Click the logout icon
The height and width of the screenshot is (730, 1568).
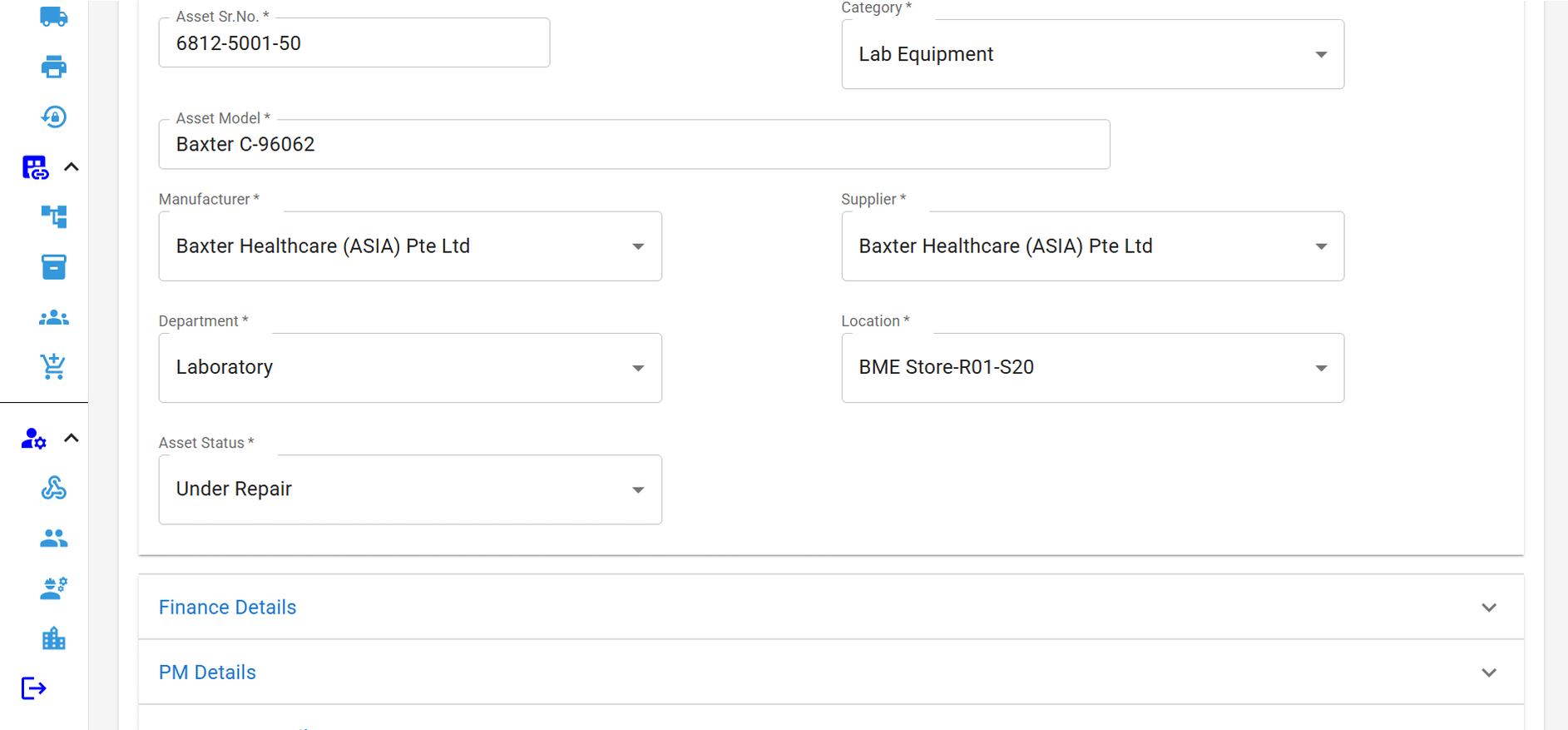pos(34,688)
